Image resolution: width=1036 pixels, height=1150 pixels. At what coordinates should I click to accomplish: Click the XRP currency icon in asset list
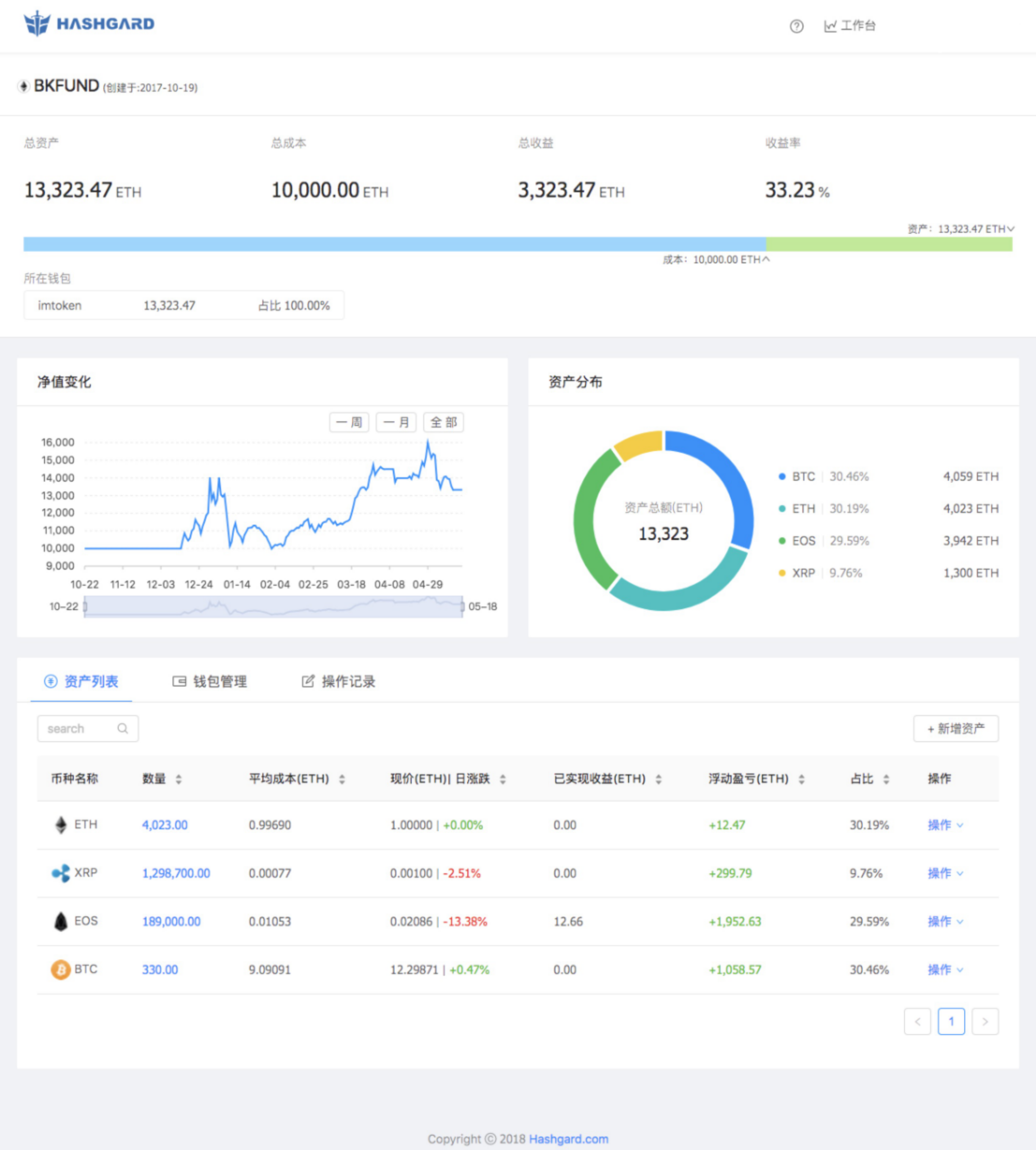pyautogui.click(x=53, y=867)
